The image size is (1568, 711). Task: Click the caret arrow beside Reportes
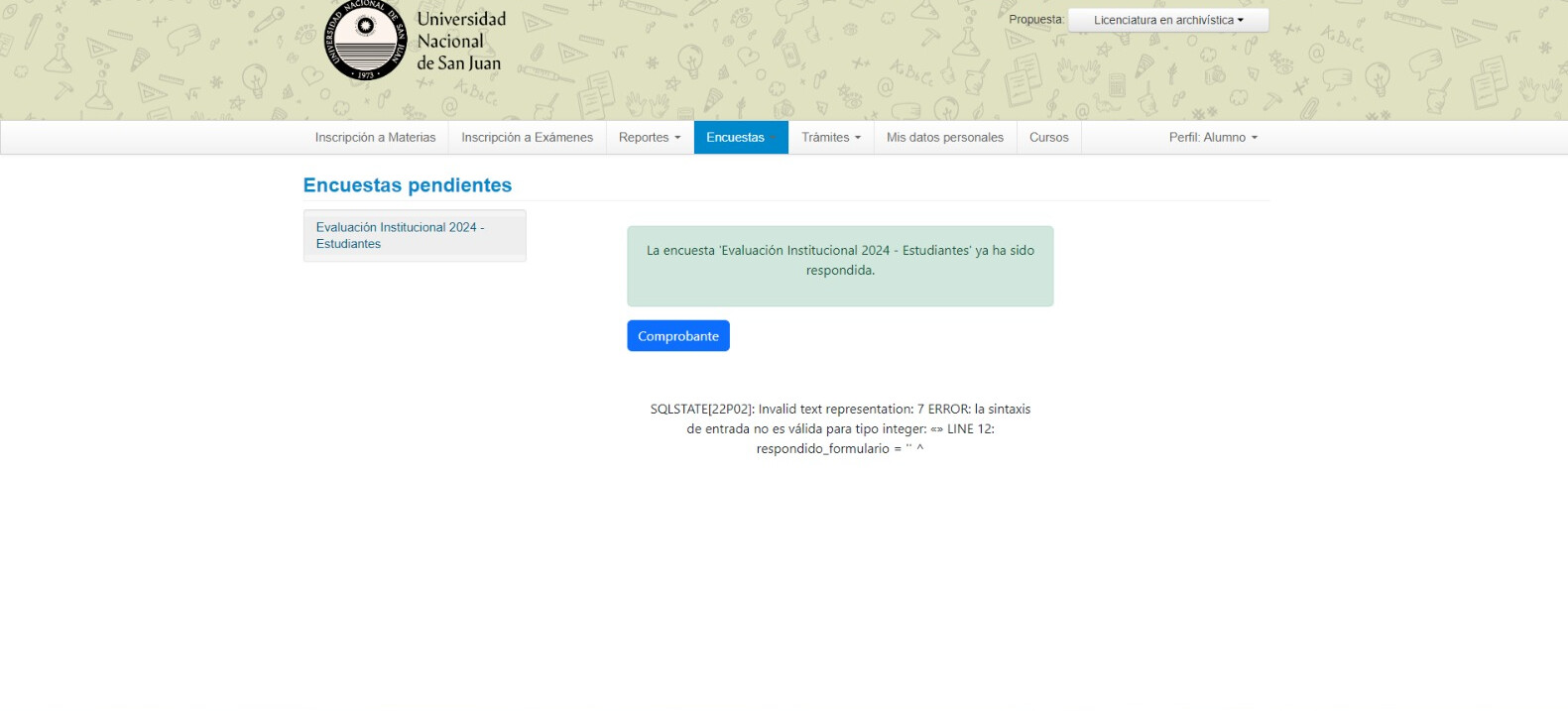677,138
